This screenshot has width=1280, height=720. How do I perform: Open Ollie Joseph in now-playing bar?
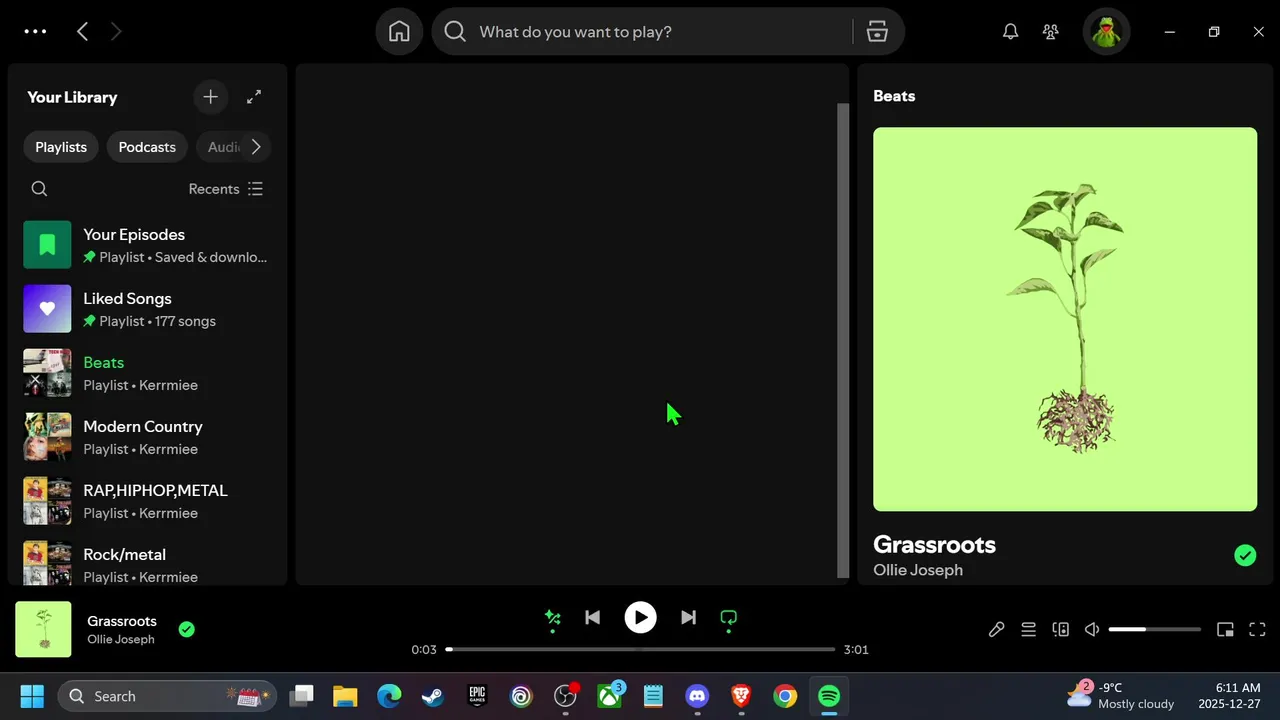121,640
